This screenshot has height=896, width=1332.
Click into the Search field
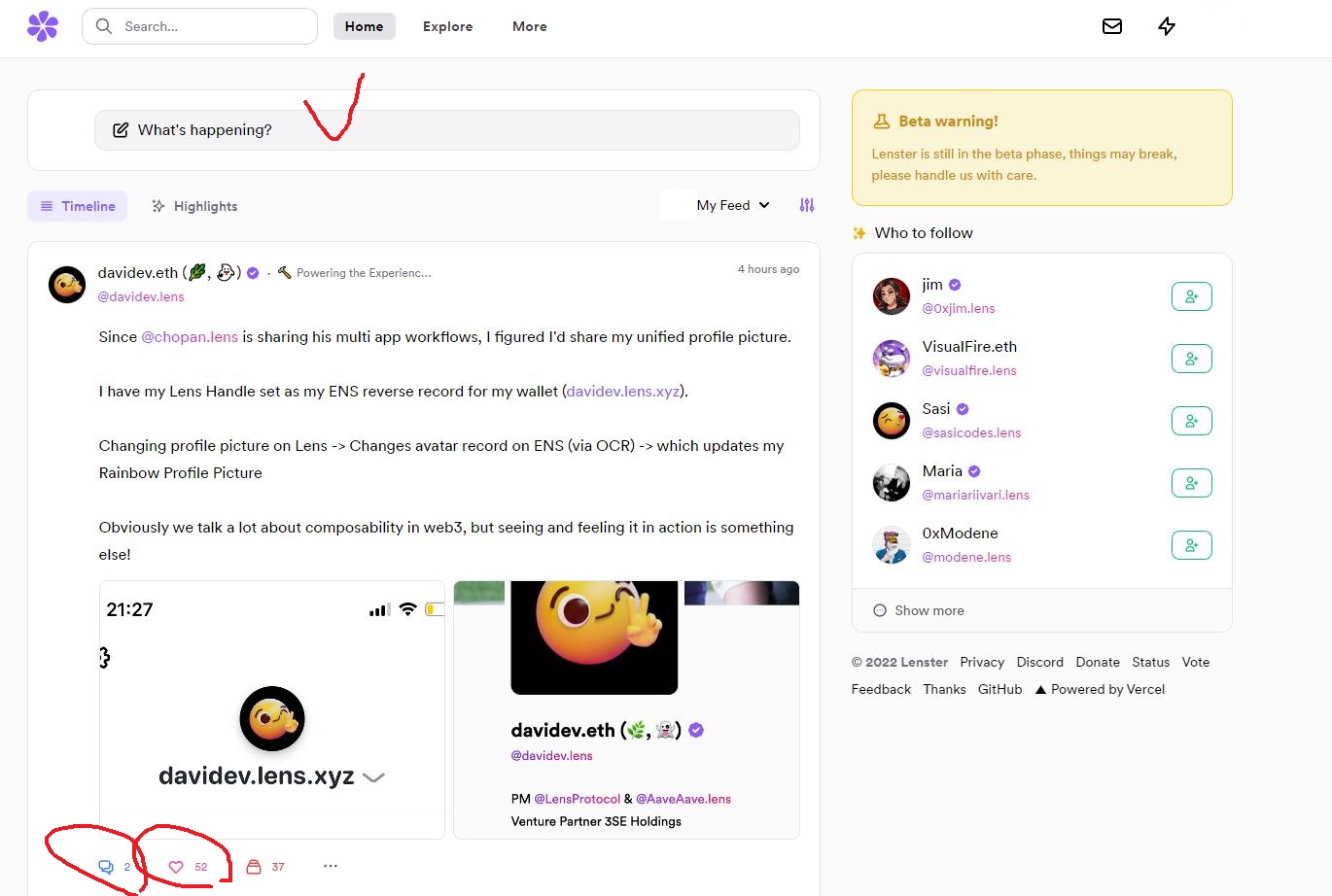coord(200,26)
